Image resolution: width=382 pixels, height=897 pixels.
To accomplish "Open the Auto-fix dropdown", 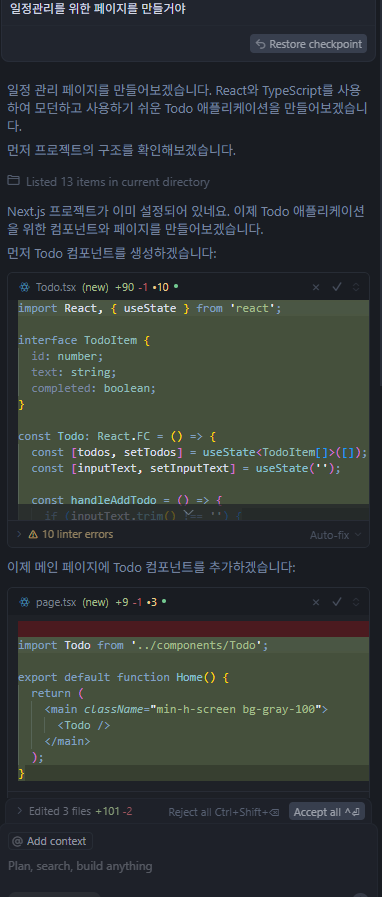I will (x=335, y=535).
